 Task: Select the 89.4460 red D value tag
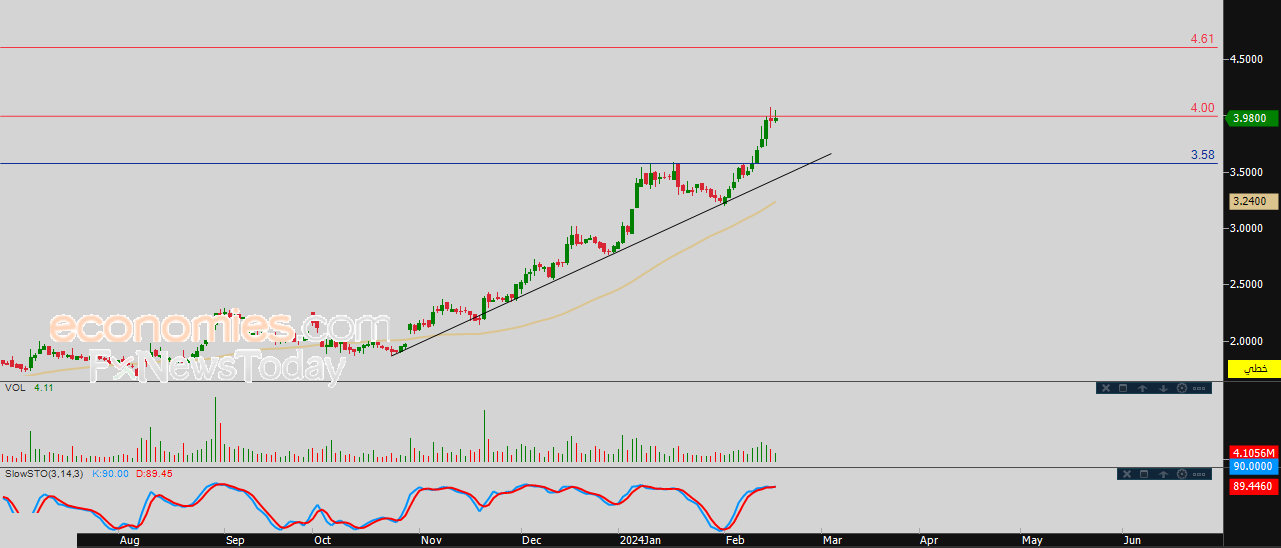pyautogui.click(x=1254, y=486)
